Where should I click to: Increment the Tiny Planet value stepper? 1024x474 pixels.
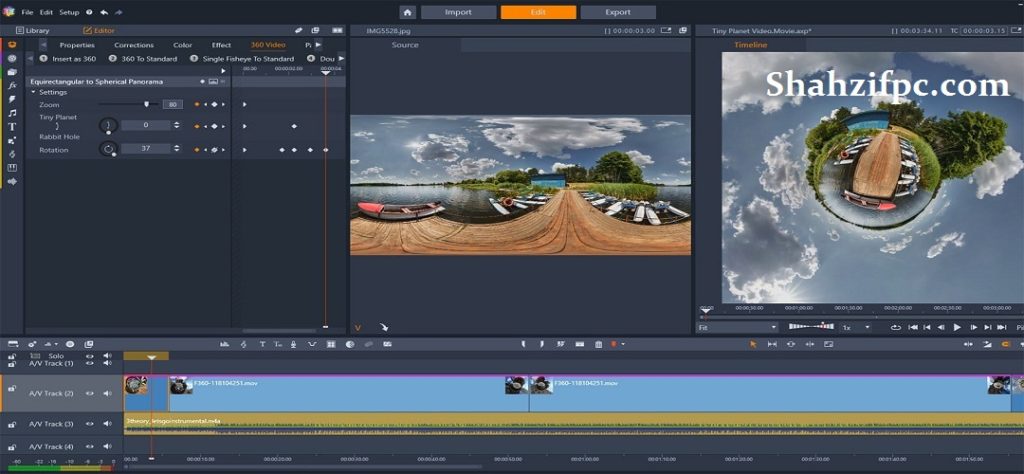176,123
